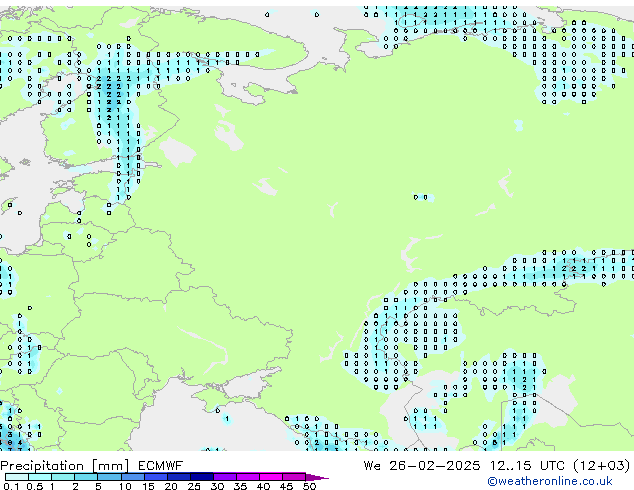Select the 35–40 mm legend color swatch

click(x=248, y=477)
